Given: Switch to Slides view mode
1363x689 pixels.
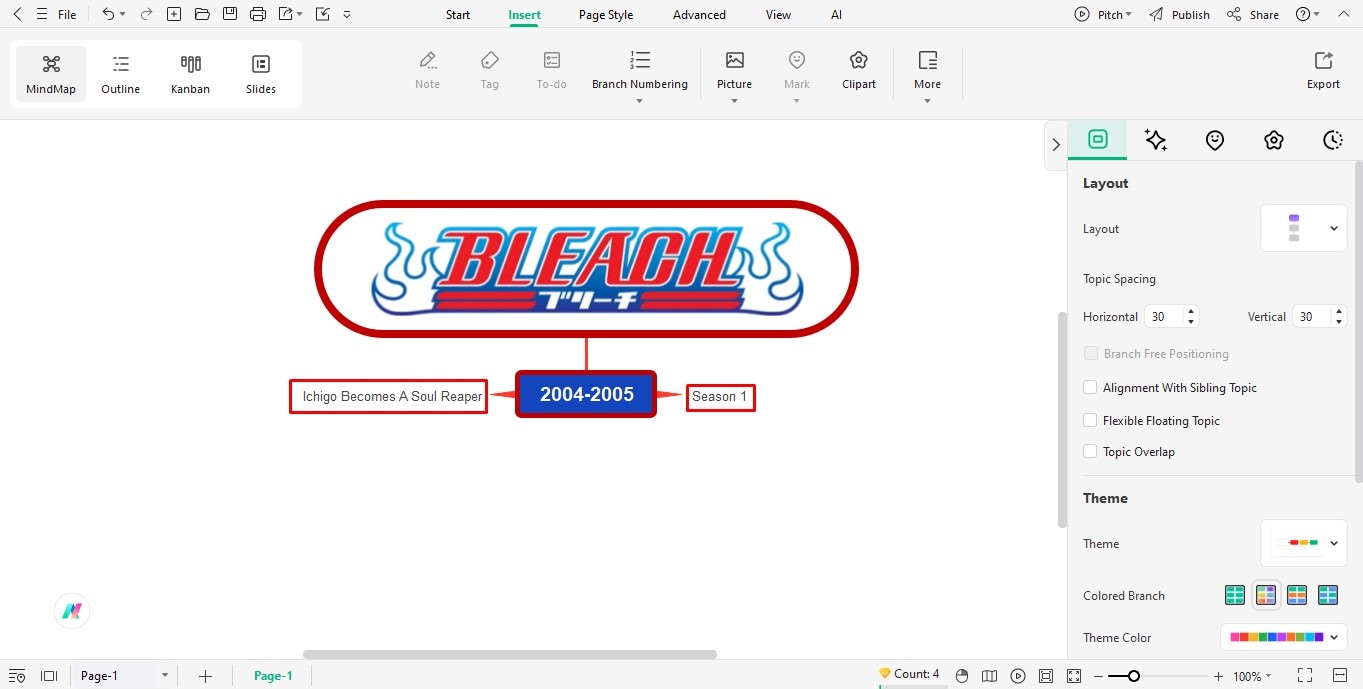Looking at the screenshot, I should click(261, 73).
